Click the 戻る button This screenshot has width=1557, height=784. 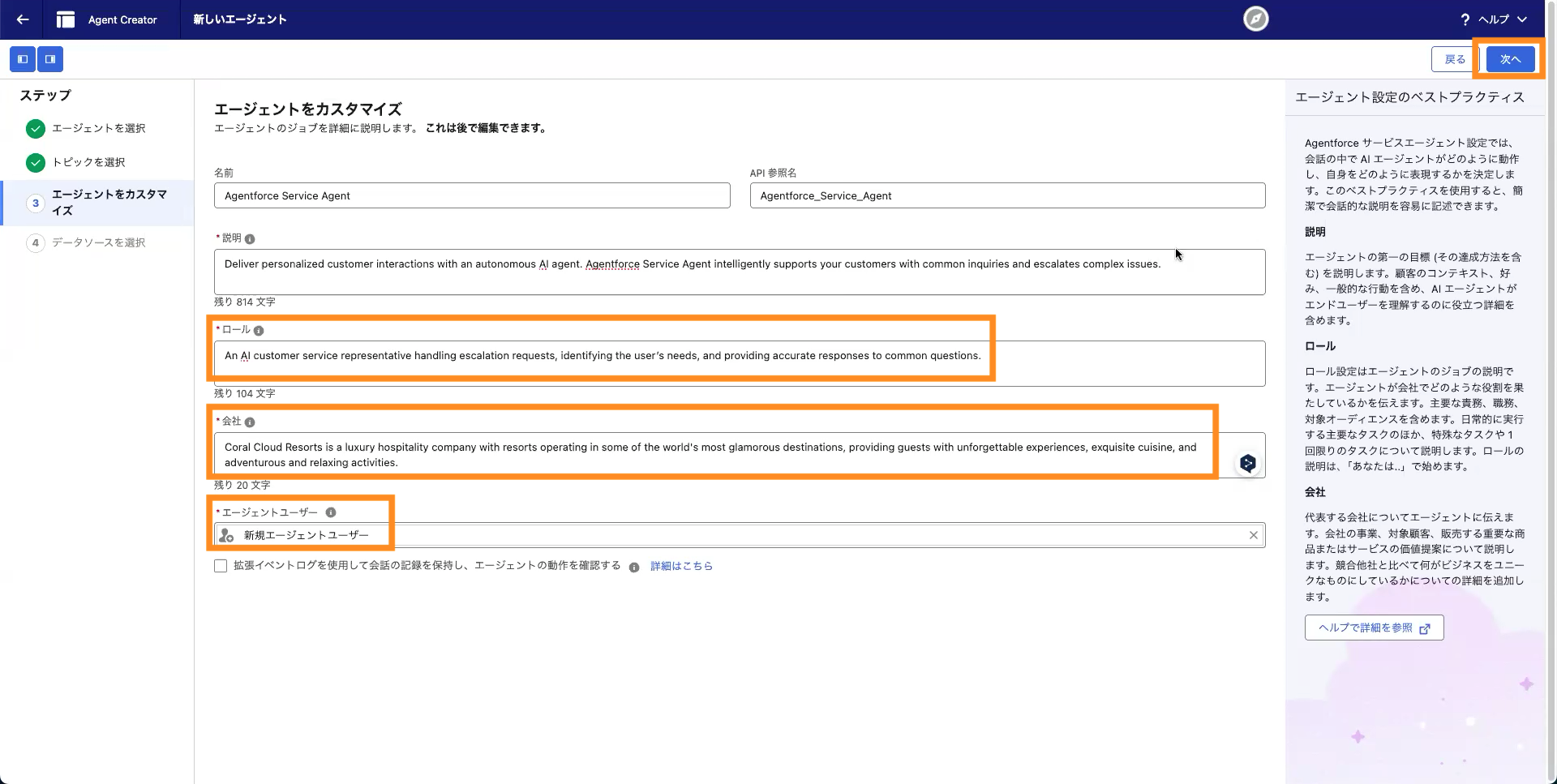pyautogui.click(x=1455, y=59)
